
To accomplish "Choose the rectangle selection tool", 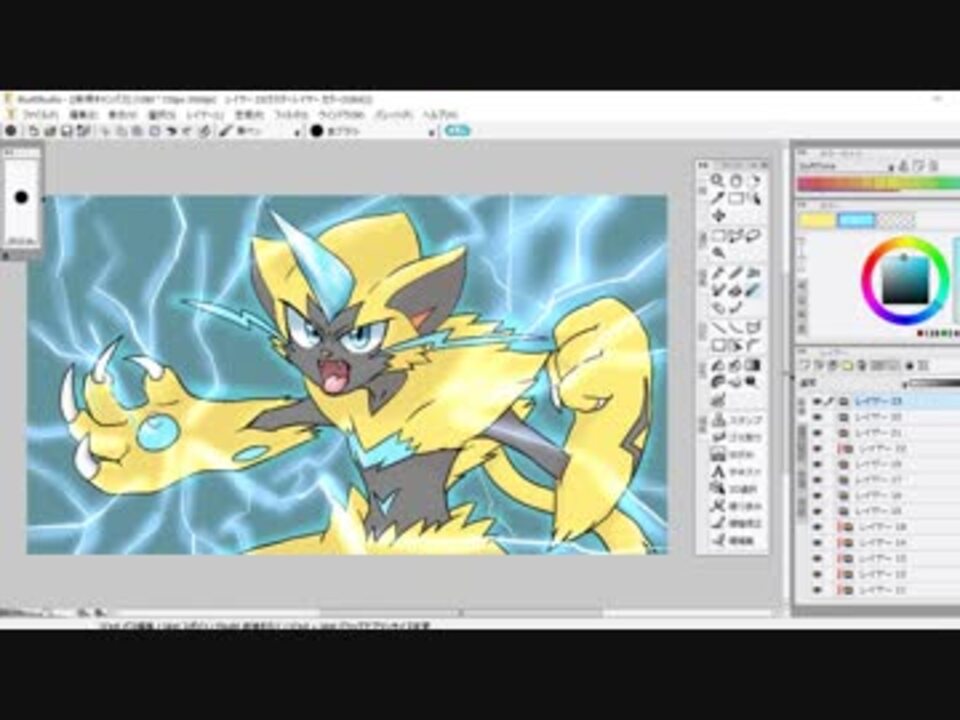I will (x=718, y=236).
